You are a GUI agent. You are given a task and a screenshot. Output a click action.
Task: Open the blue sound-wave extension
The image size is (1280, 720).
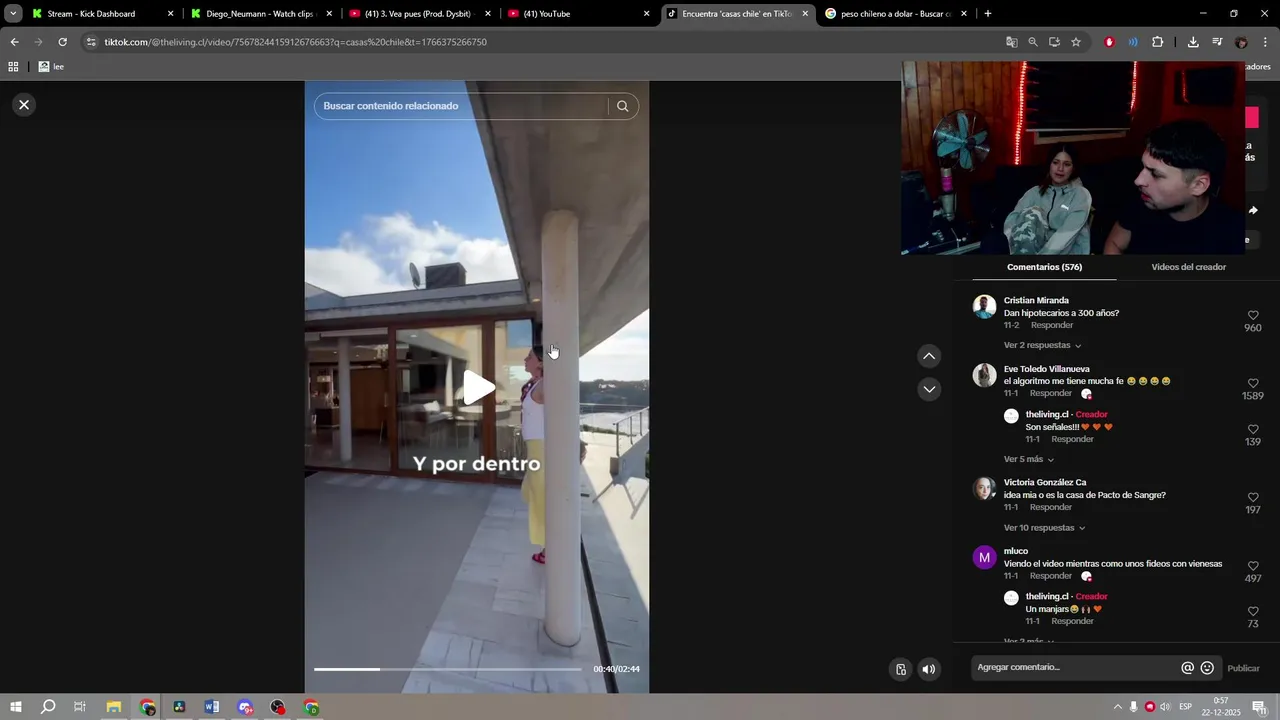coord(1133,42)
